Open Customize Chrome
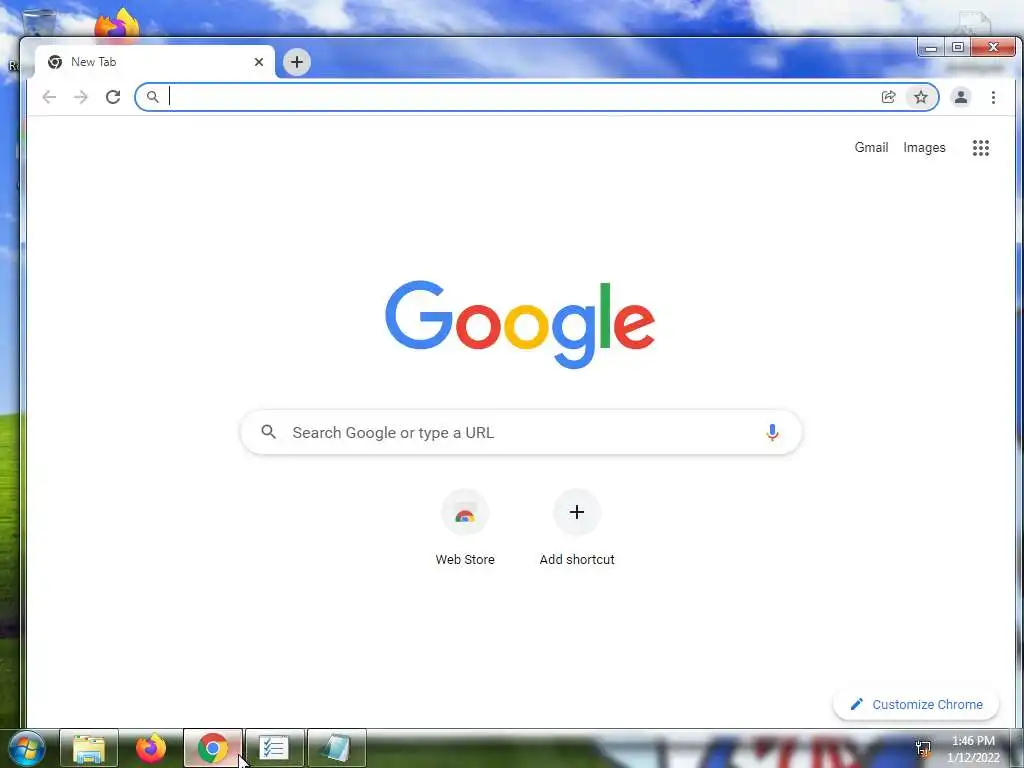 coord(916,705)
